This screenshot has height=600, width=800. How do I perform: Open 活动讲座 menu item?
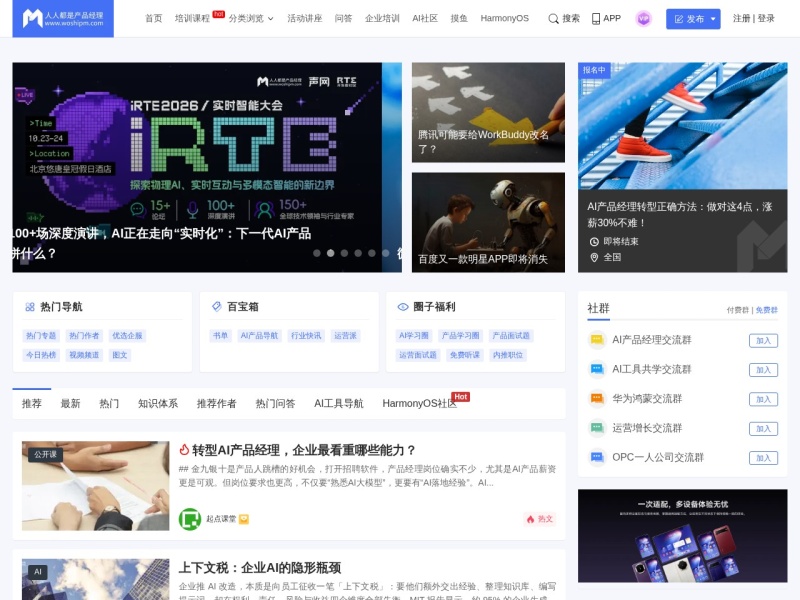click(305, 18)
